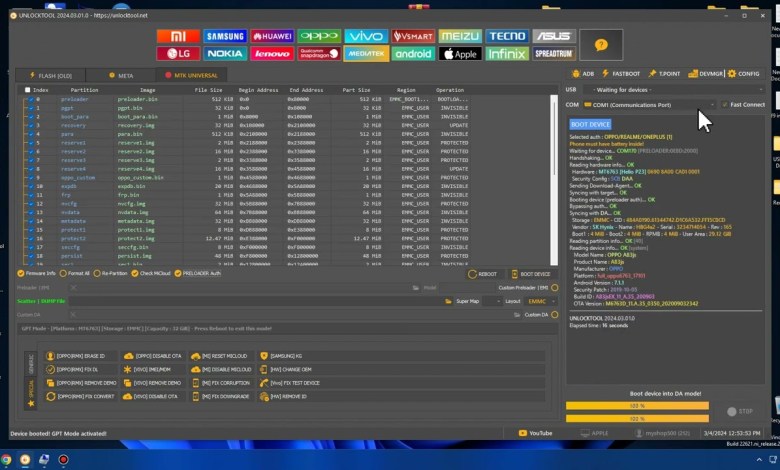Open the Apple brand section
Image resolution: width=780 pixels, height=470 pixels.
coord(460,54)
